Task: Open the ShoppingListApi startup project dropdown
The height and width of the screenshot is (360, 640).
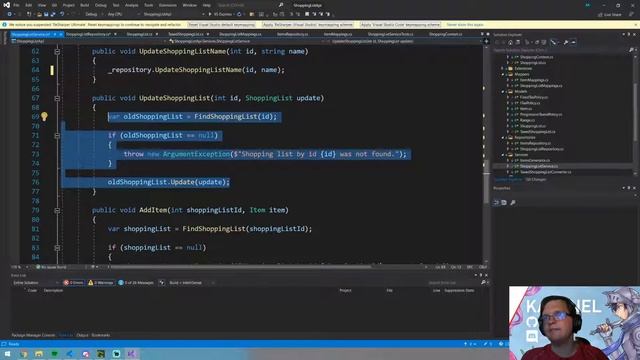Action: pos(173,14)
